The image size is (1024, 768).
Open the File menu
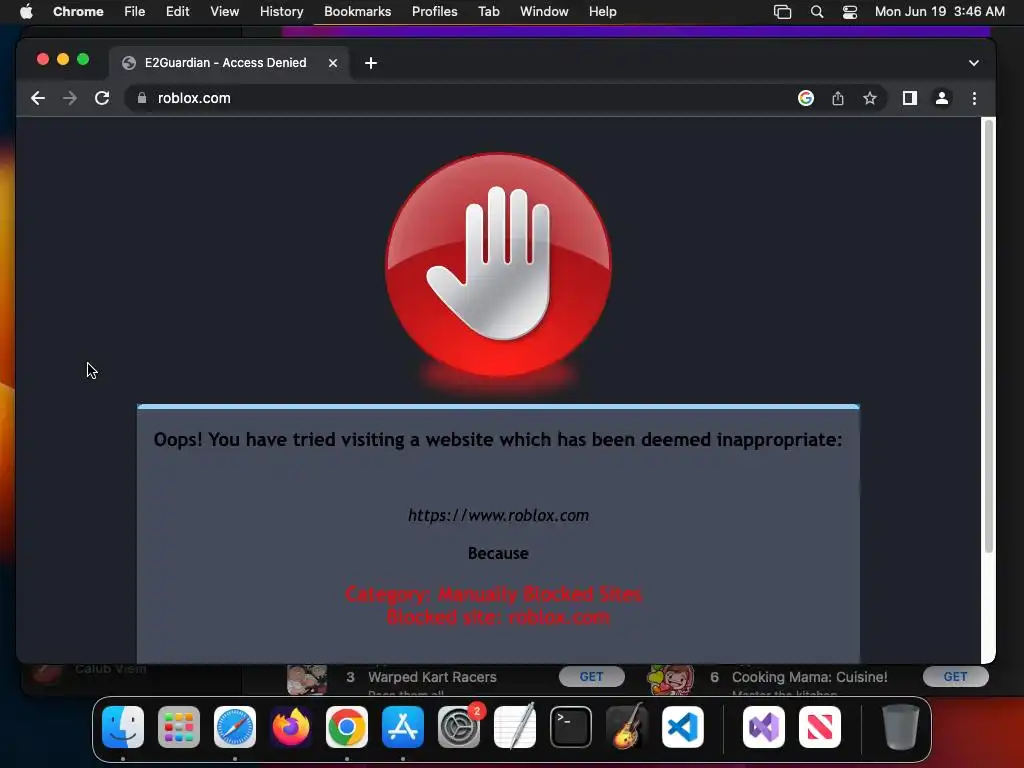(x=135, y=11)
